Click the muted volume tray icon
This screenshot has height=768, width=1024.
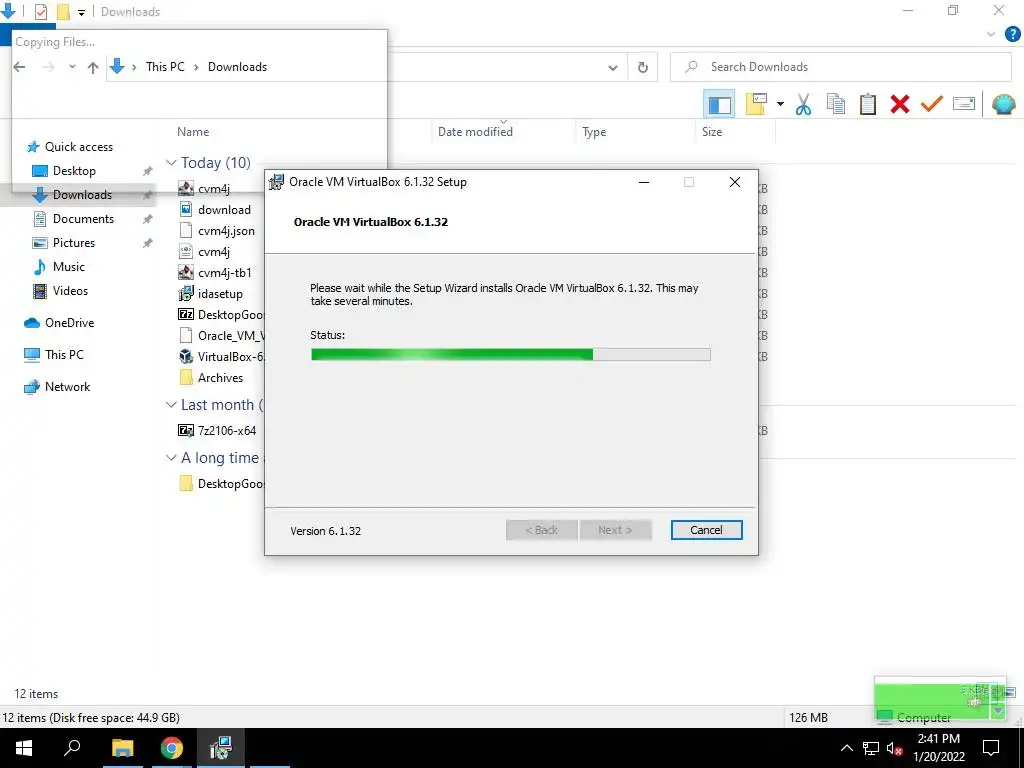click(894, 748)
